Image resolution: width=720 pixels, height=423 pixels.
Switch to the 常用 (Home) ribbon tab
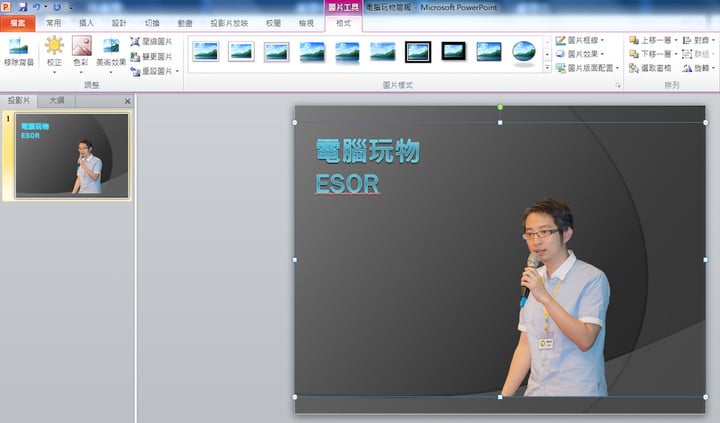[53, 23]
